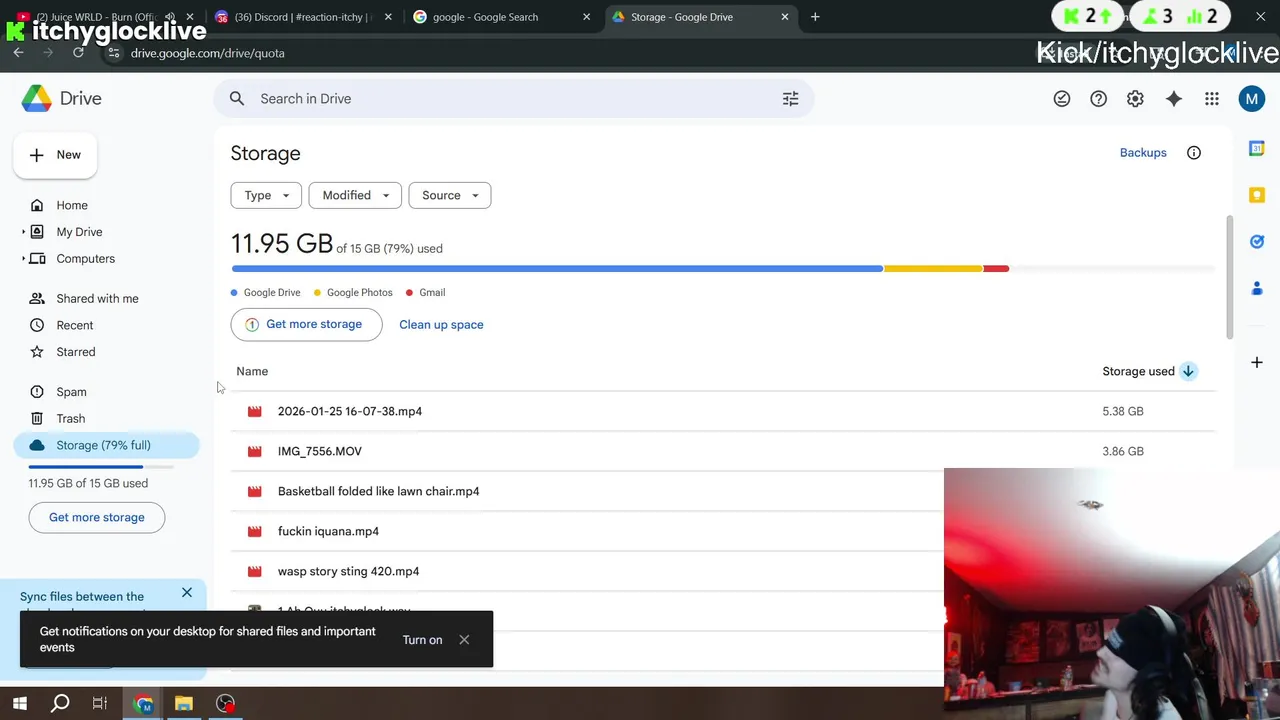Expand the My Drive tree arrow
Screen dimensions: 1280x720
[x=23, y=232]
